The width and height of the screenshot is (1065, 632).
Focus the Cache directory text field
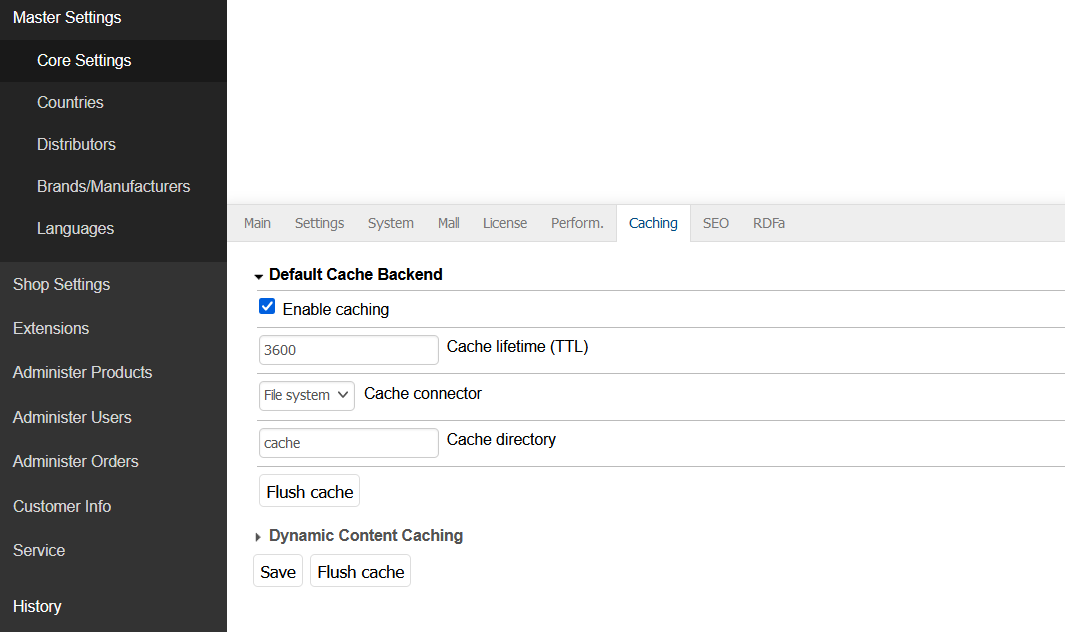tap(348, 443)
